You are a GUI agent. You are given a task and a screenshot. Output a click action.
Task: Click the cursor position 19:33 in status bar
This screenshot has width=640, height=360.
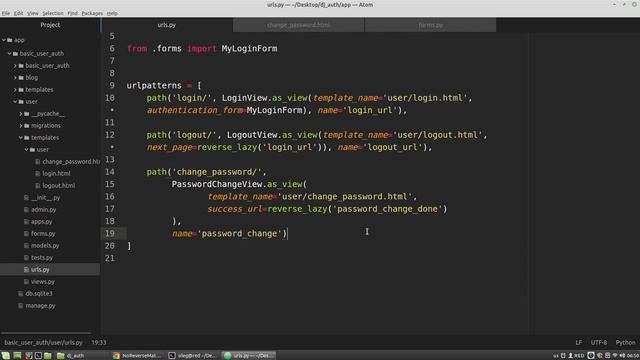pos(99,342)
